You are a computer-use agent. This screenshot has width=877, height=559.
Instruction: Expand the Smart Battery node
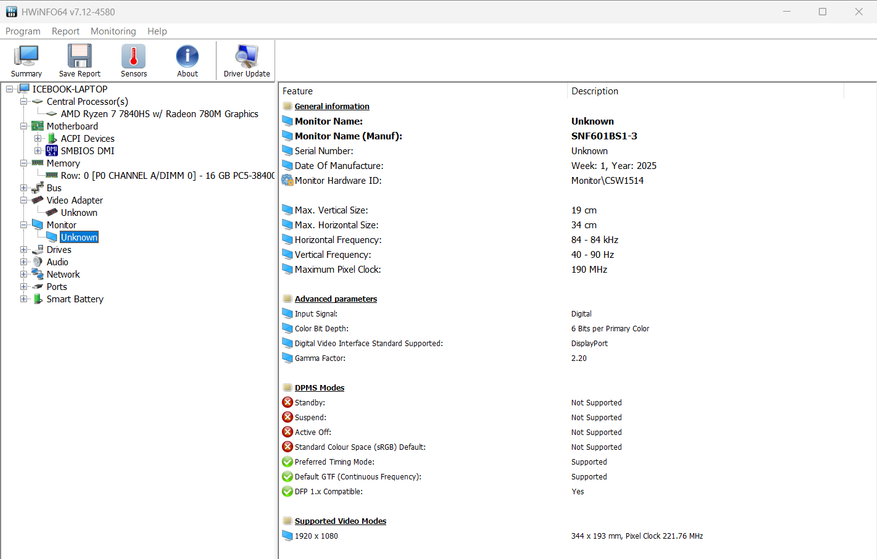point(23,299)
